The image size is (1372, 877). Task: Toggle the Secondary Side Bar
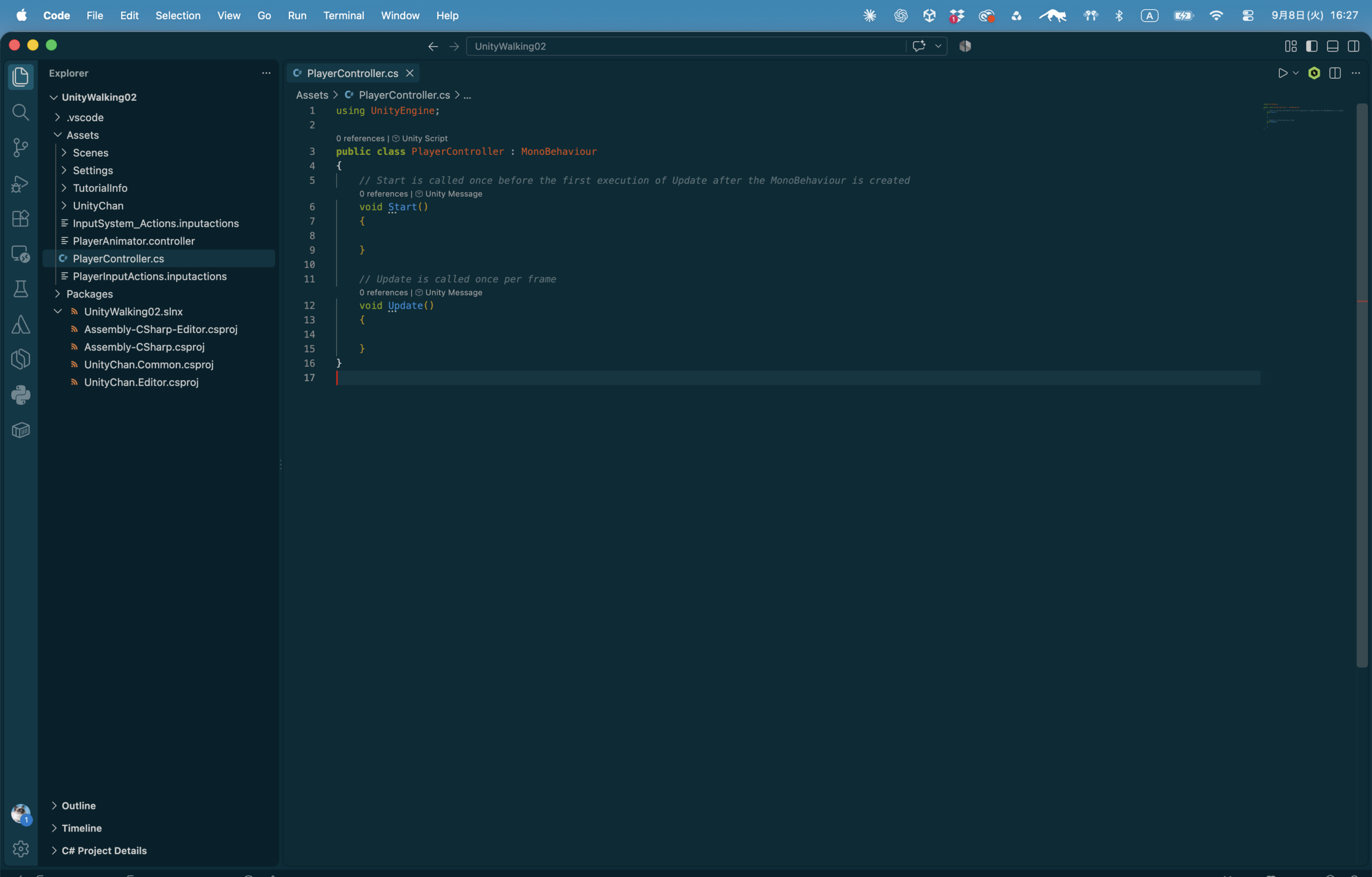point(1354,46)
